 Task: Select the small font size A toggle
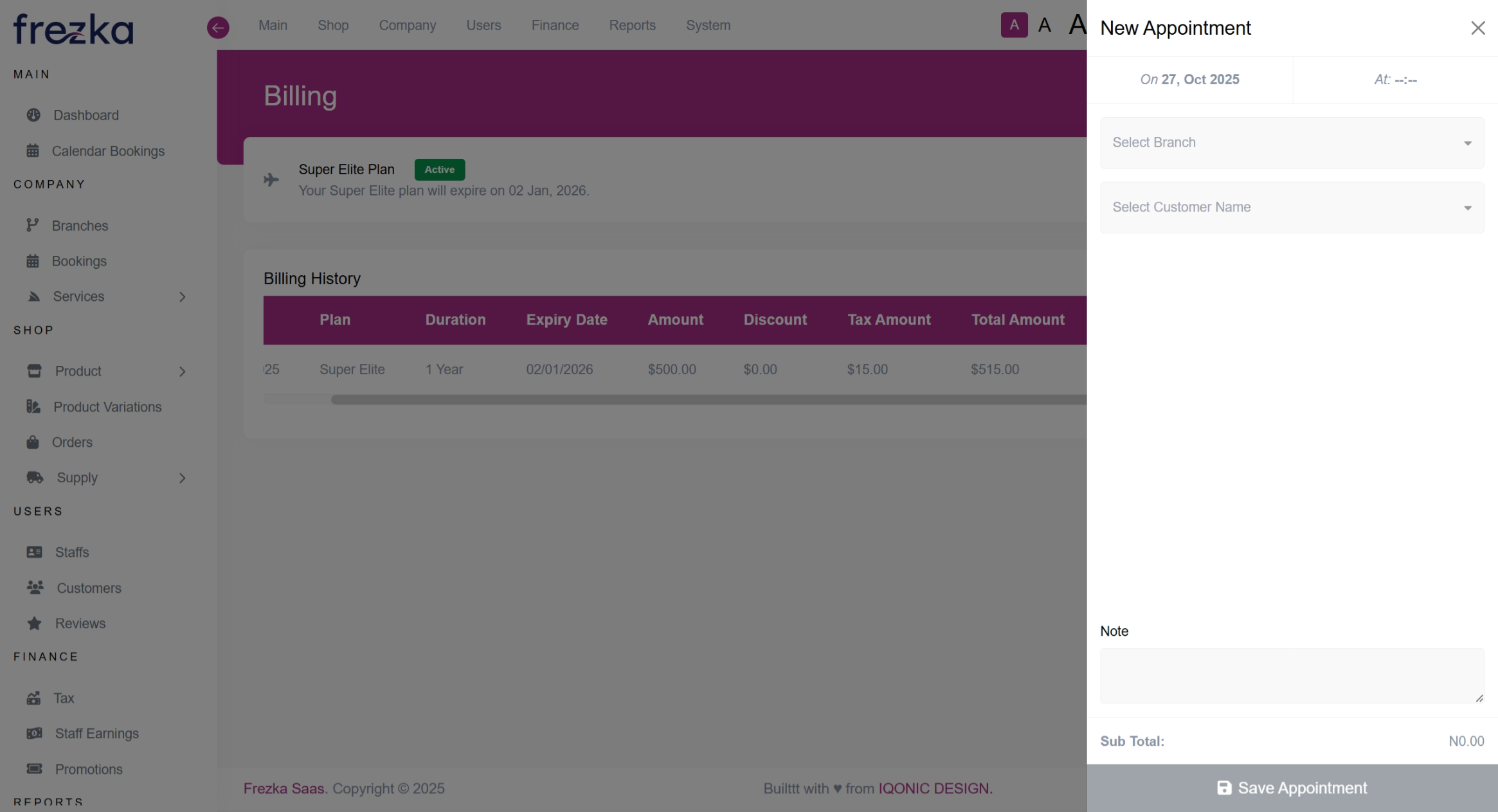1014,25
